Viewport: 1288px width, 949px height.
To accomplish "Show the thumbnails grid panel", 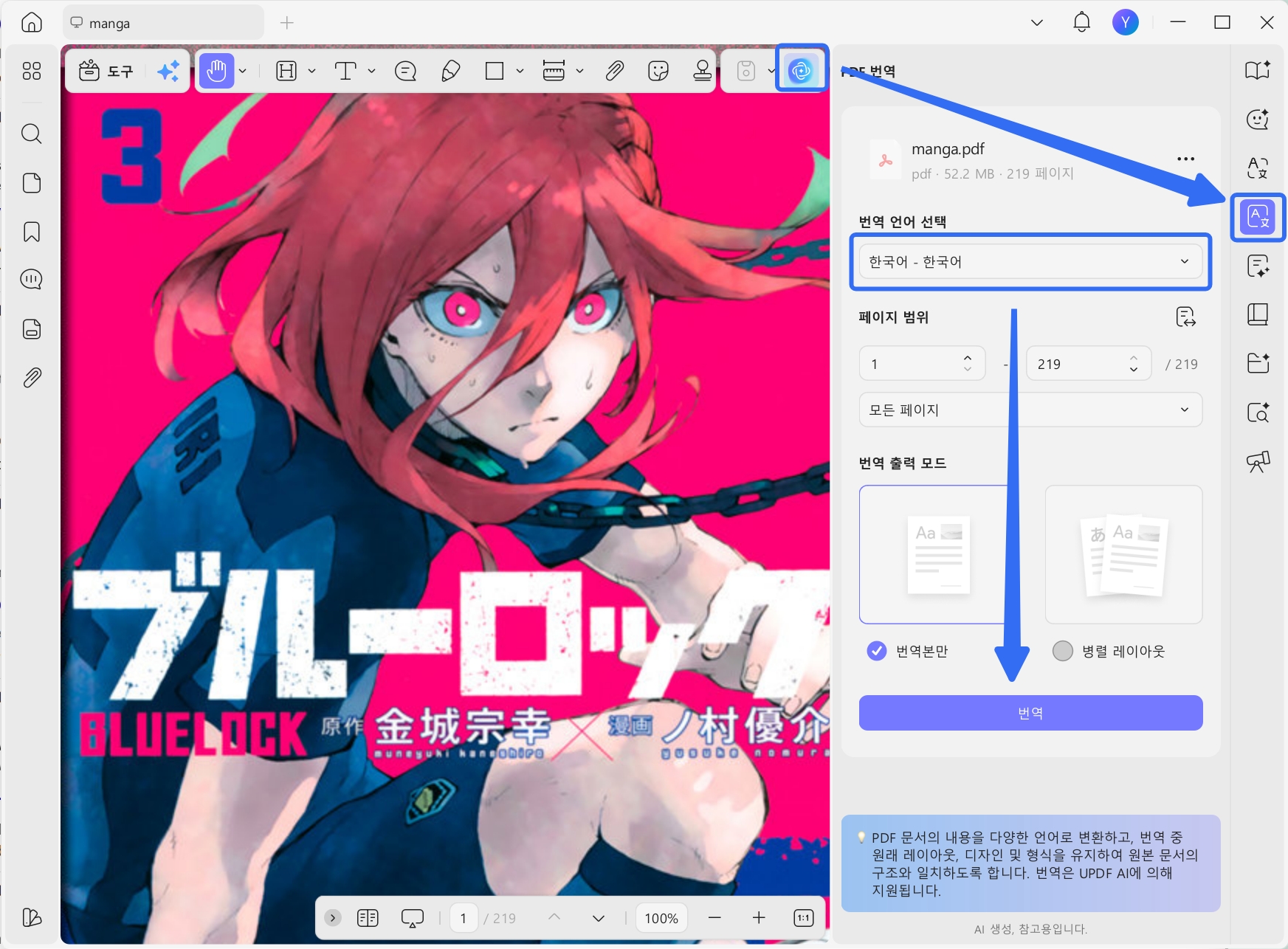I will point(32,71).
